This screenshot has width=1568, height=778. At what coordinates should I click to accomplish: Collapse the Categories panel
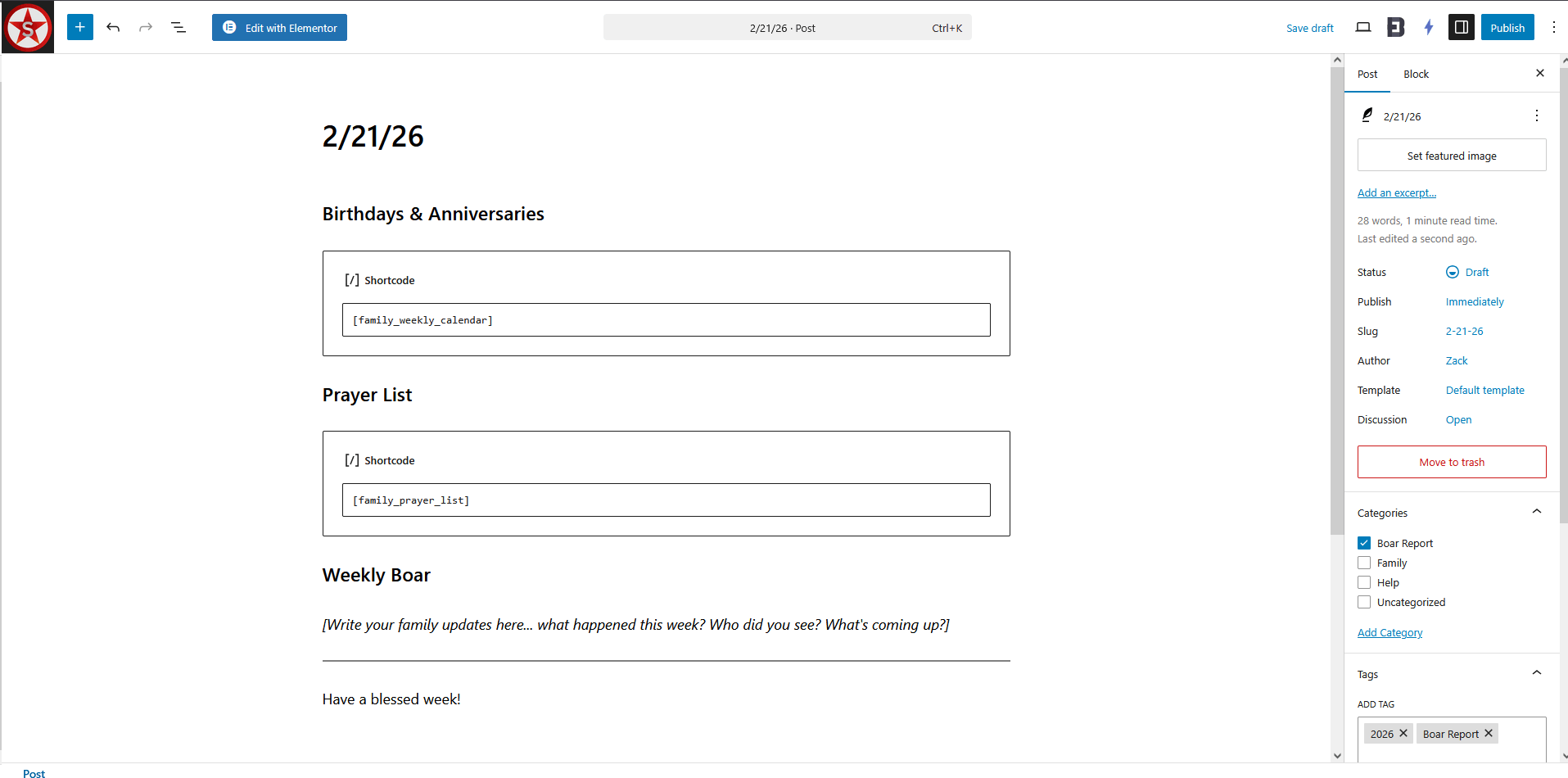[1536, 512]
